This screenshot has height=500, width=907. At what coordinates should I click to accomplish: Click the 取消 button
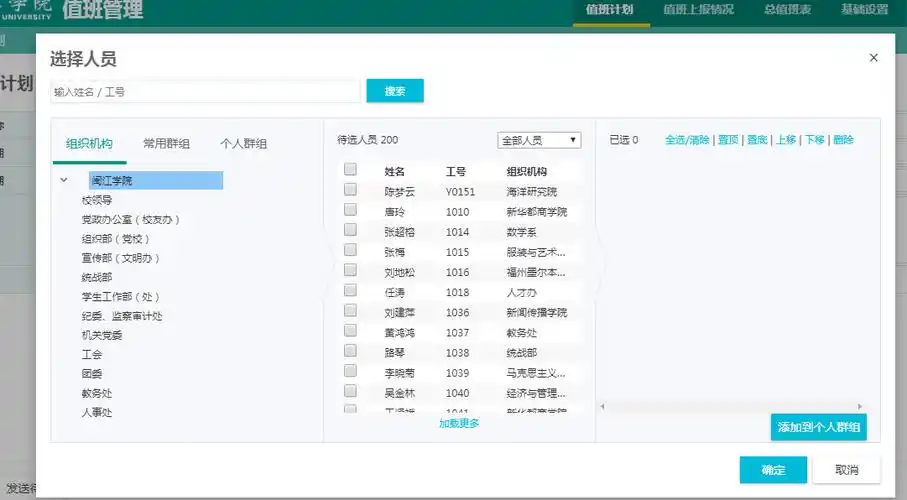pyautogui.click(x=847, y=470)
